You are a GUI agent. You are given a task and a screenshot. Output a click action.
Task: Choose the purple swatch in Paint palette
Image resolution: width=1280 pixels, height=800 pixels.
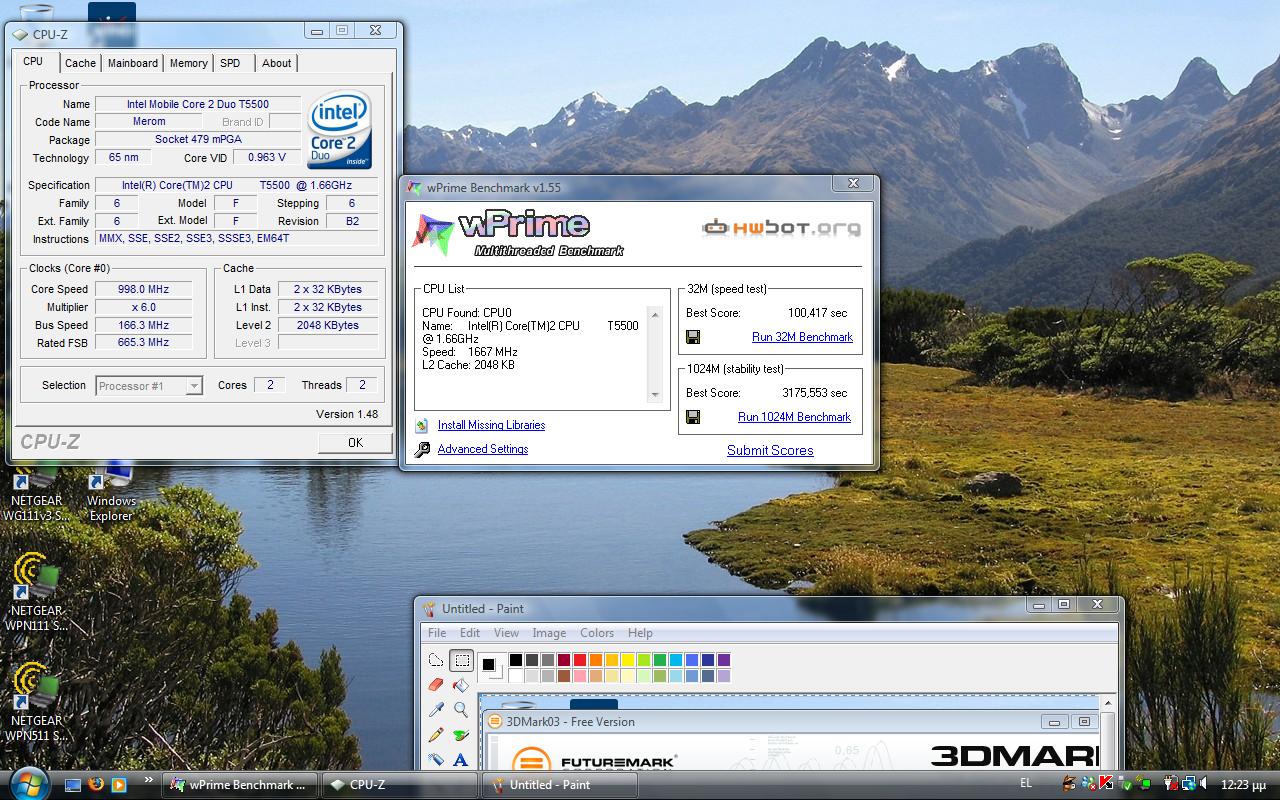click(x=724, y=660)
